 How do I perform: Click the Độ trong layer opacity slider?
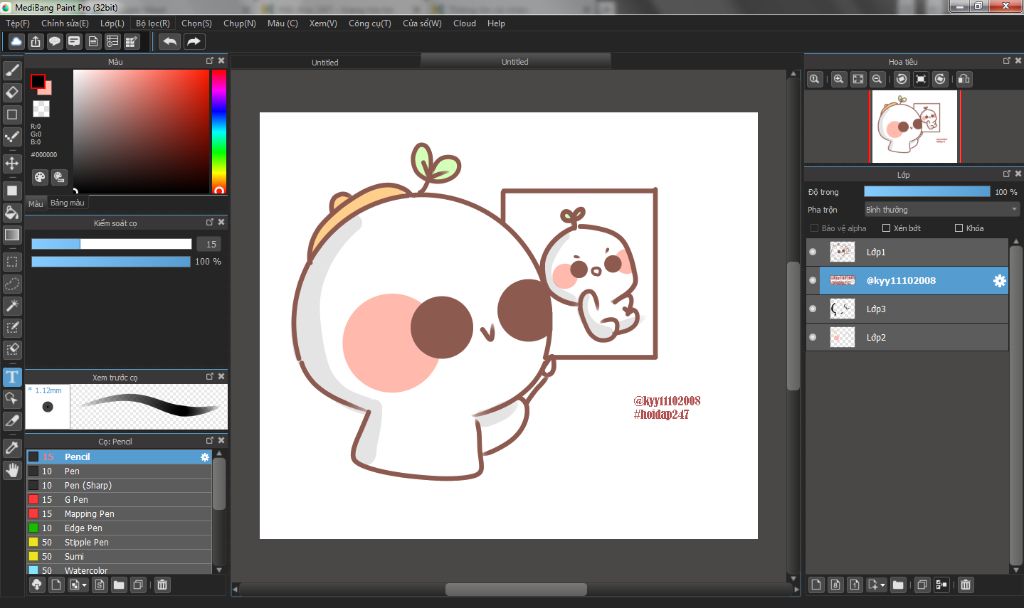tap(927, 192)
